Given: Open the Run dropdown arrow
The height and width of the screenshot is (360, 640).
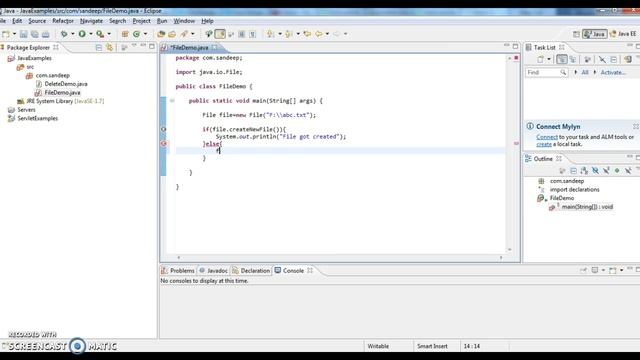Looking at the screenshot, I should click(x=91, y=34).
